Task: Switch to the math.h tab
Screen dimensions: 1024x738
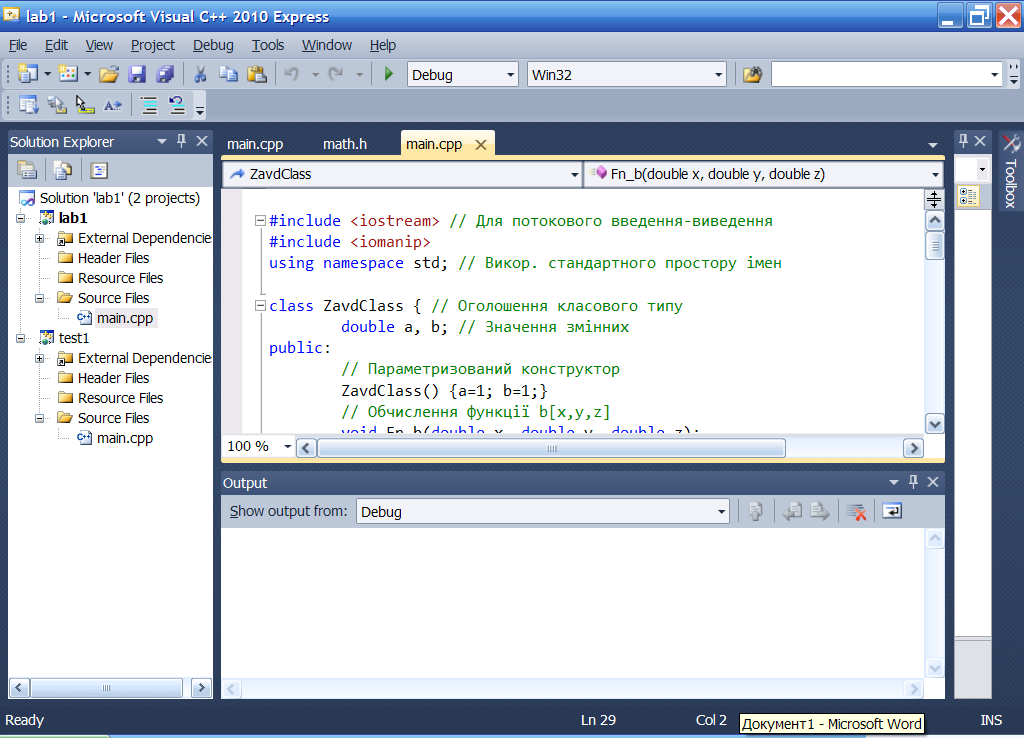Action: pyautogui.click(x=345, y=144)
